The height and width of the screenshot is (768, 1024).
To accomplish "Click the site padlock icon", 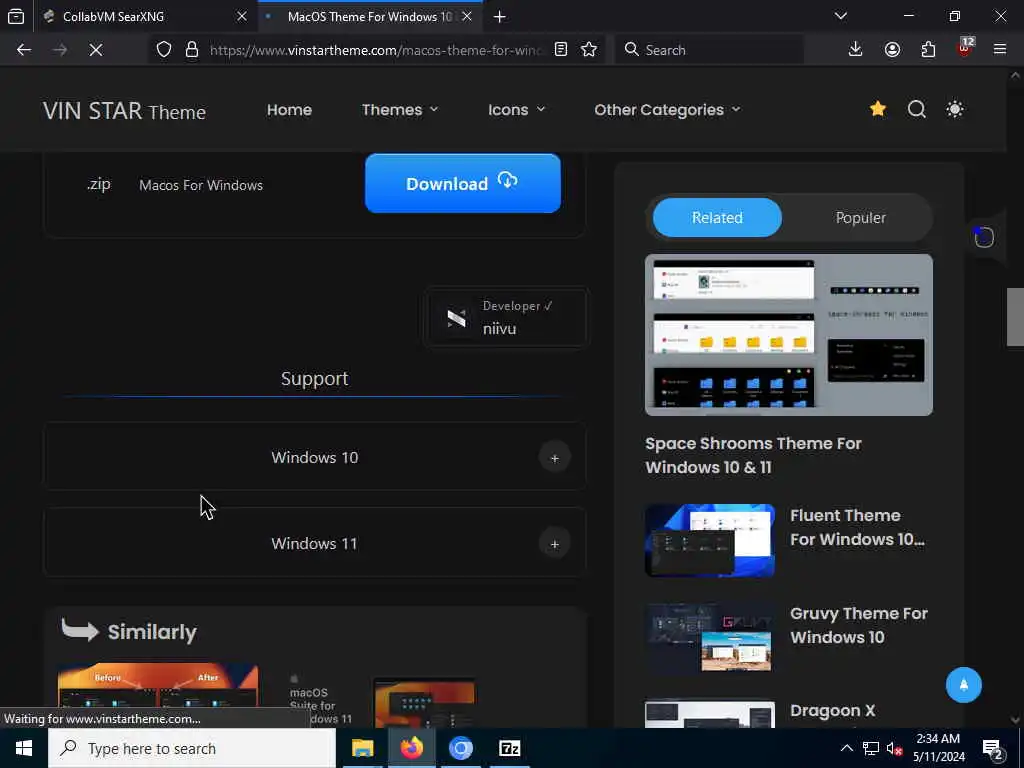I will click(x=191, y=50).
